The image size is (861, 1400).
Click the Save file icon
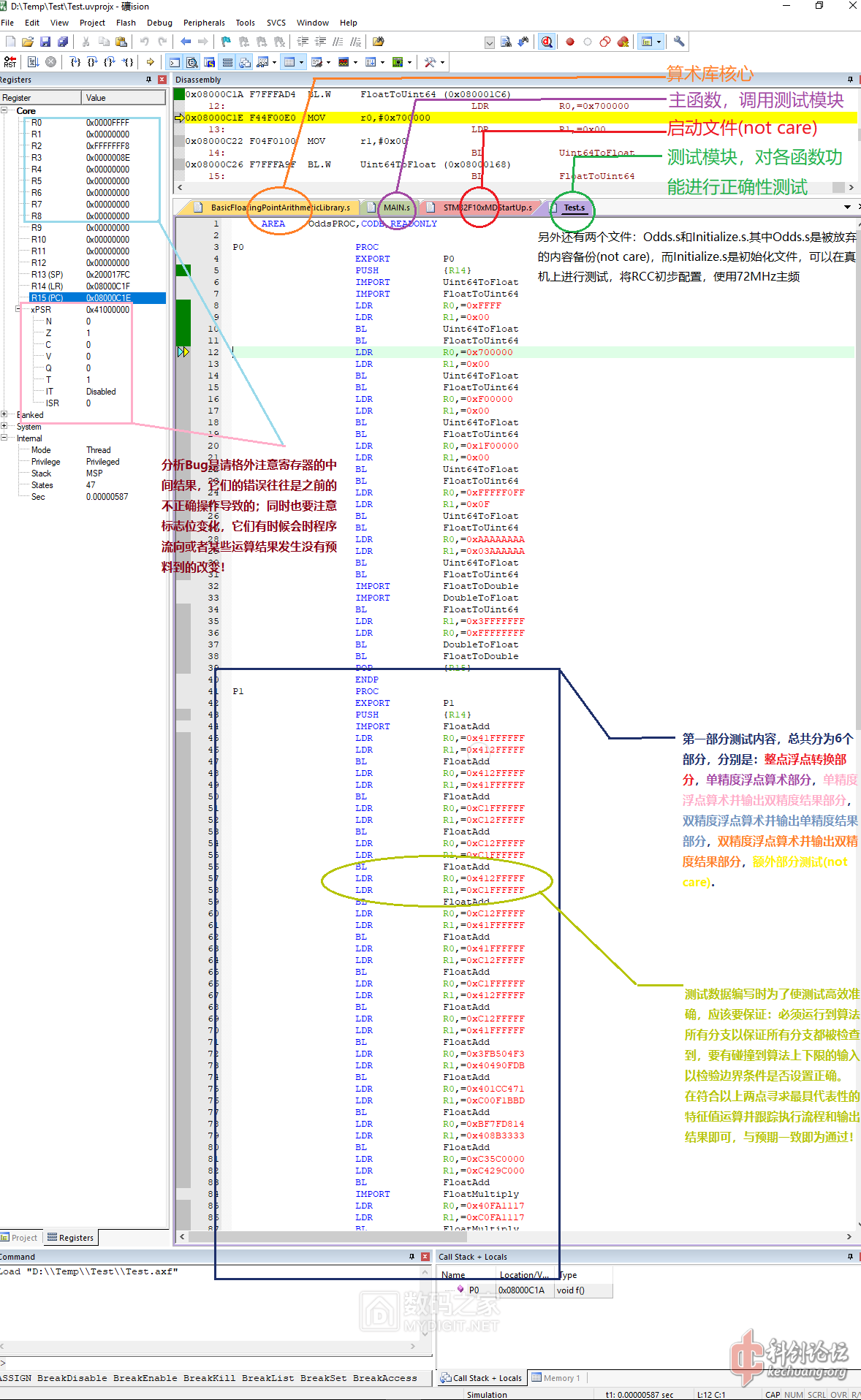[x=45, y=42]
